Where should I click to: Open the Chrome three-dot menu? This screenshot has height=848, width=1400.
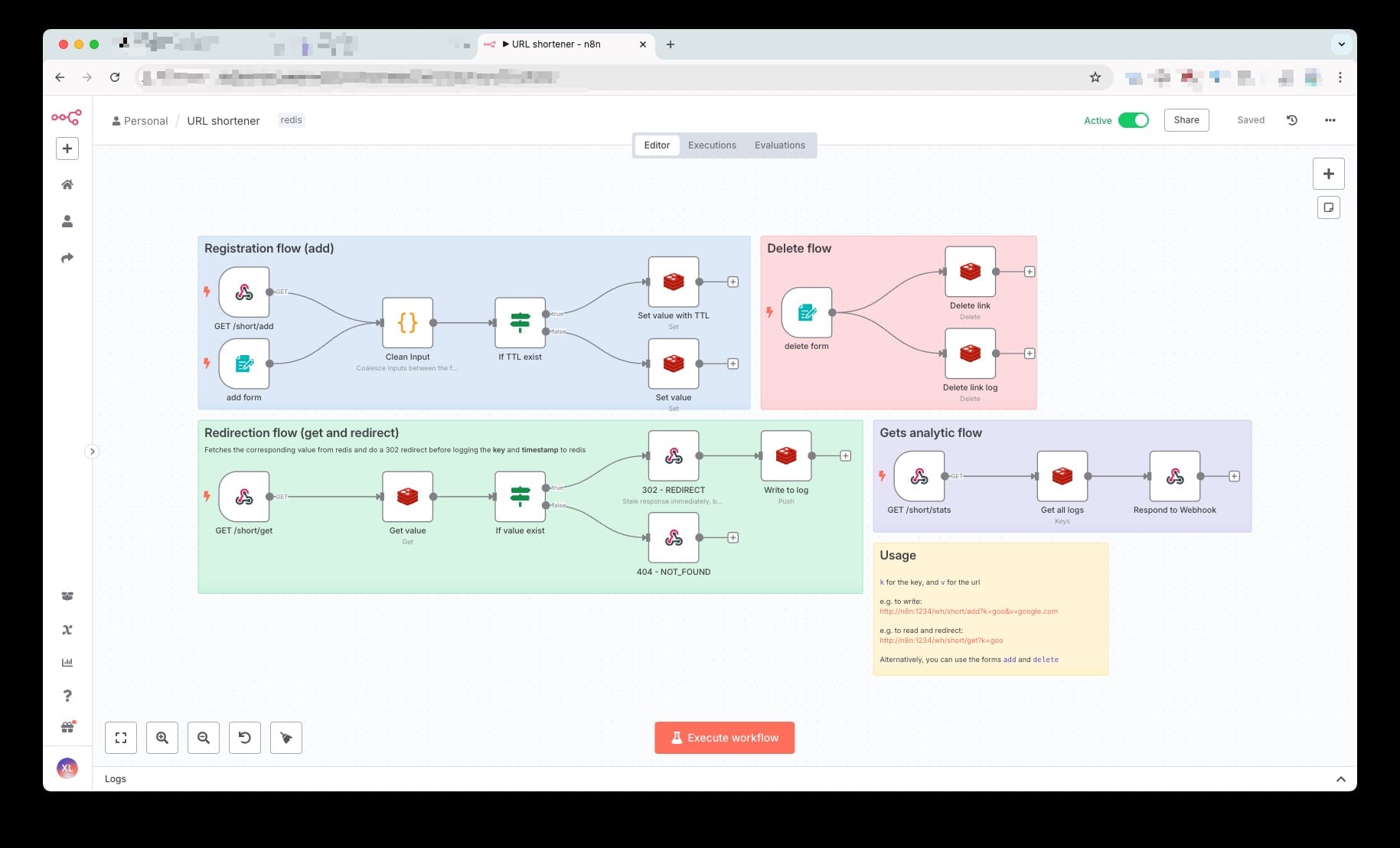tap(1340, 77)
